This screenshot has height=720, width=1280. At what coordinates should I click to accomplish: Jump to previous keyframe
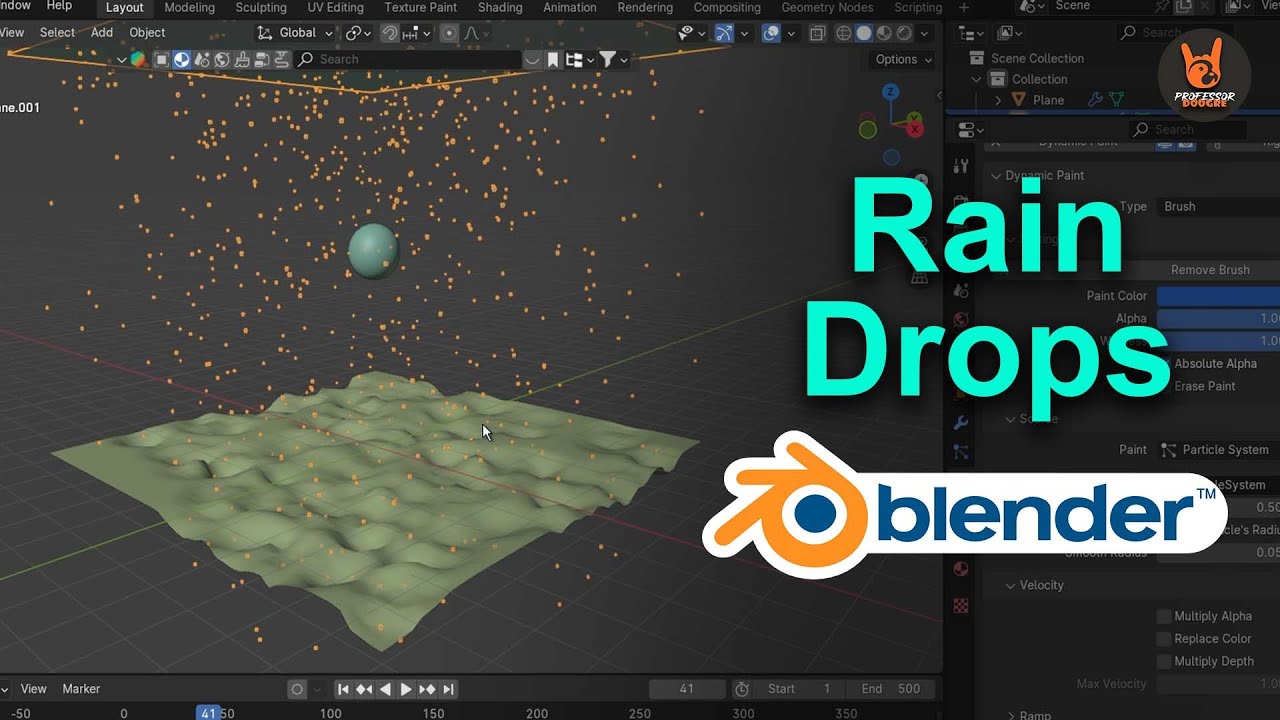pos(364,689)
